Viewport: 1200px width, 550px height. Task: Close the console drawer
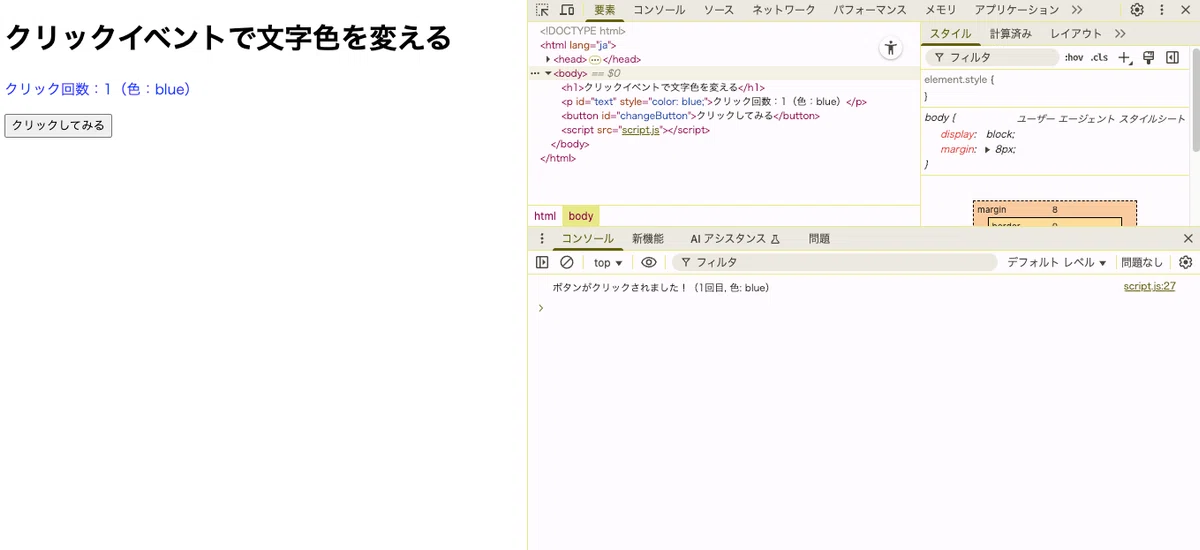[x=1188, y=239]
